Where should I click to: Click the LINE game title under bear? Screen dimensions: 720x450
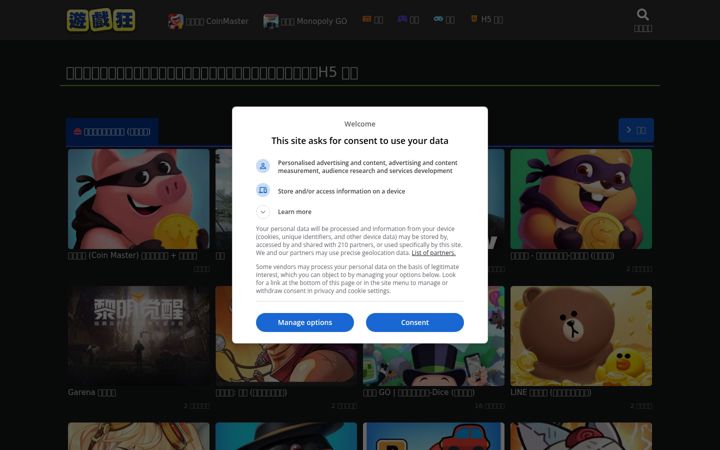(551, 393)
